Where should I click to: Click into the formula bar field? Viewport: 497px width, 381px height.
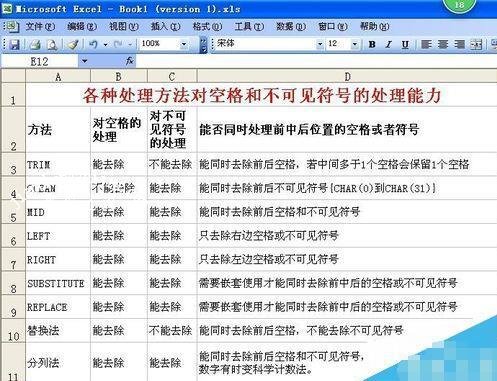(x=316, y=61)
